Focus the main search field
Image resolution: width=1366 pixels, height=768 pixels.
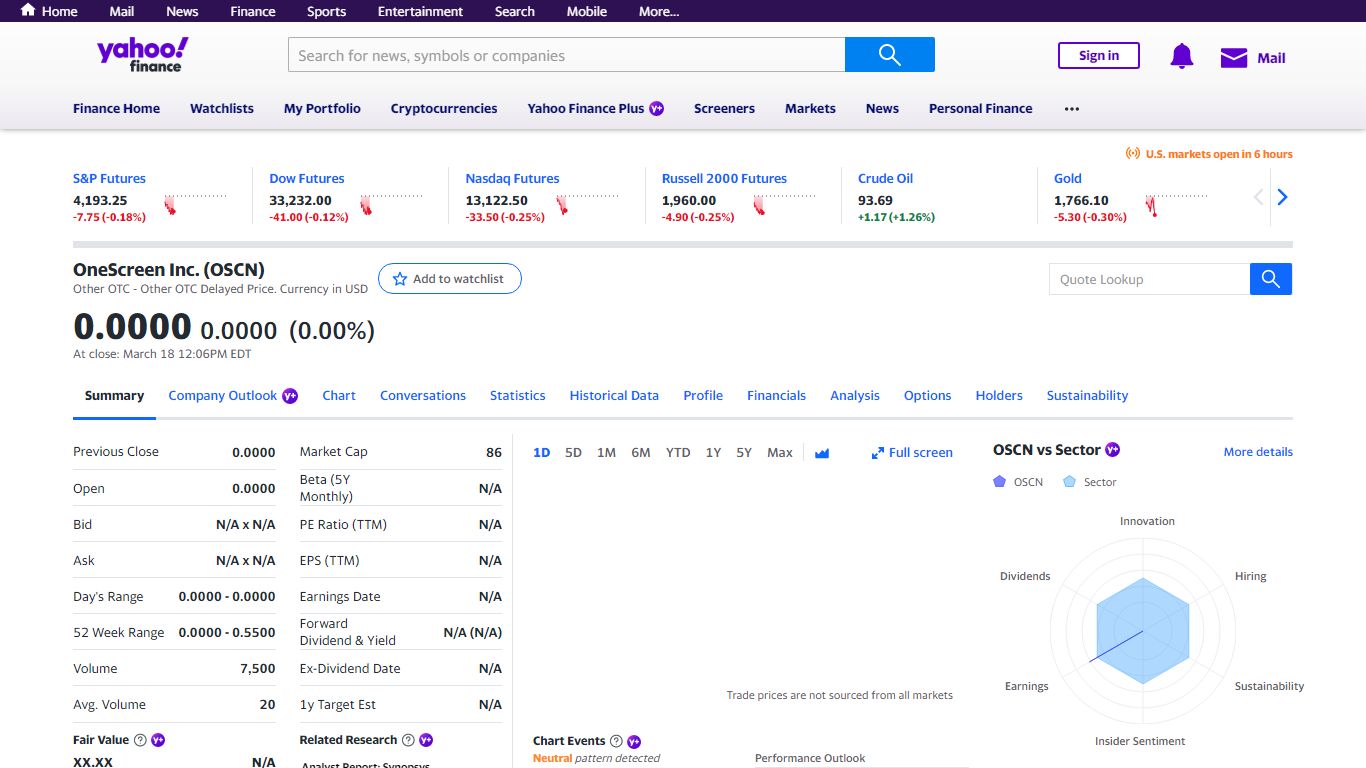click(567, 55)
